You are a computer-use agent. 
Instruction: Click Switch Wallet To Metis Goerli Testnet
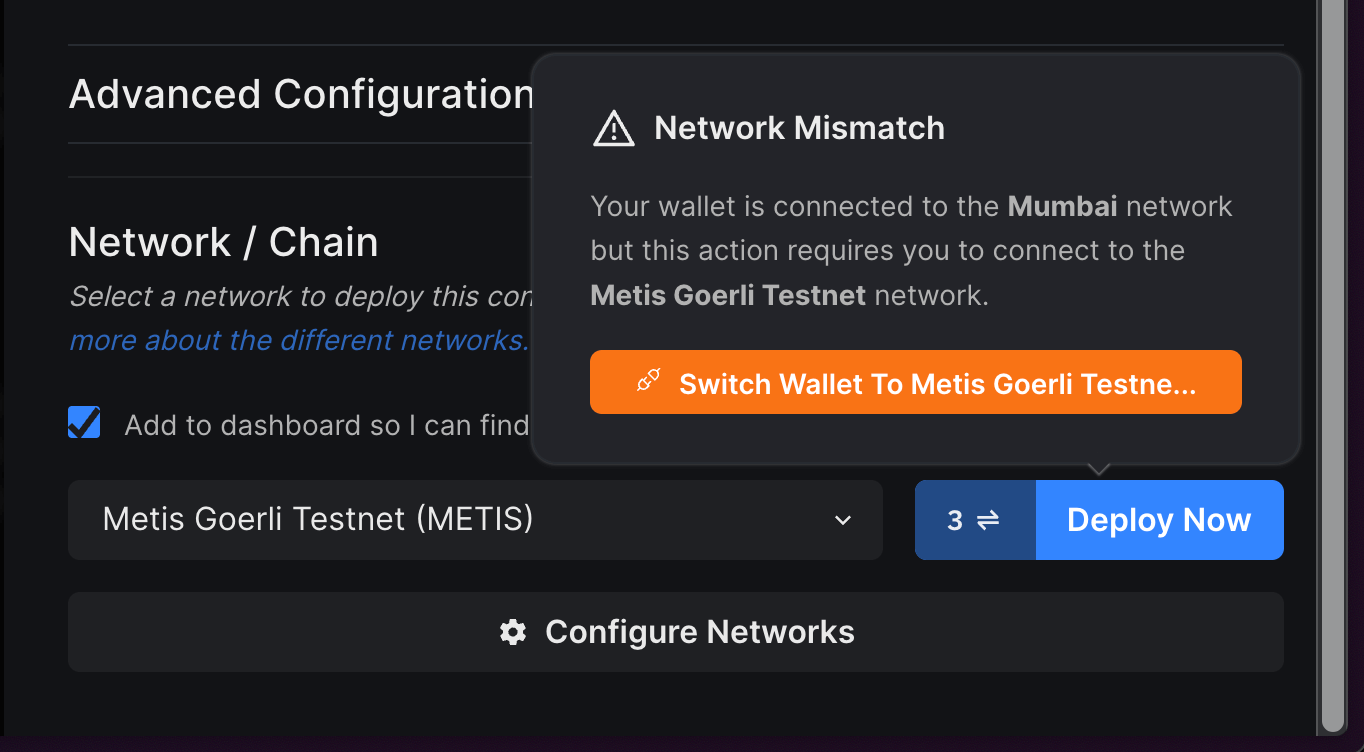pyautogui.click(x=915, y=381)
